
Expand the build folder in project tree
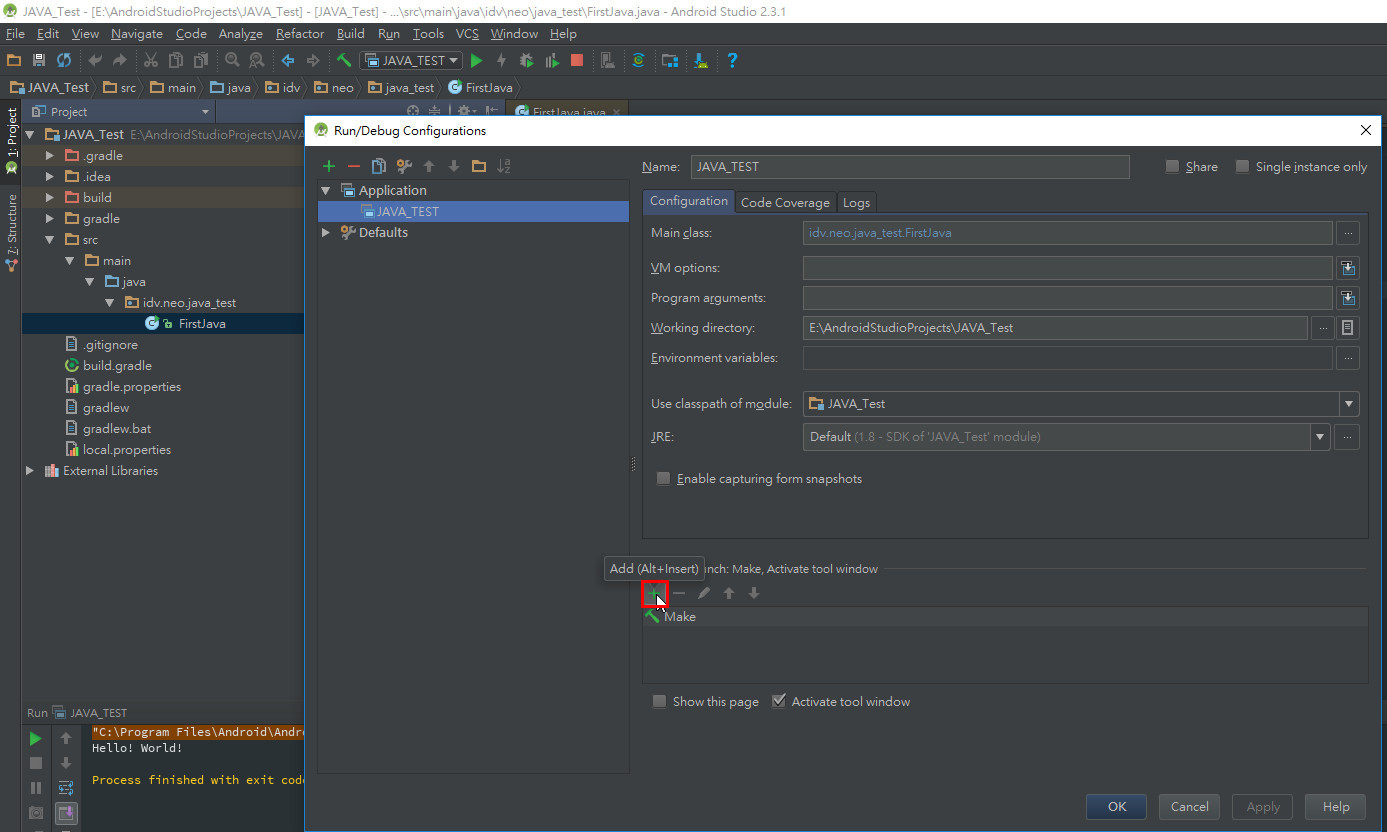point(50,198)
